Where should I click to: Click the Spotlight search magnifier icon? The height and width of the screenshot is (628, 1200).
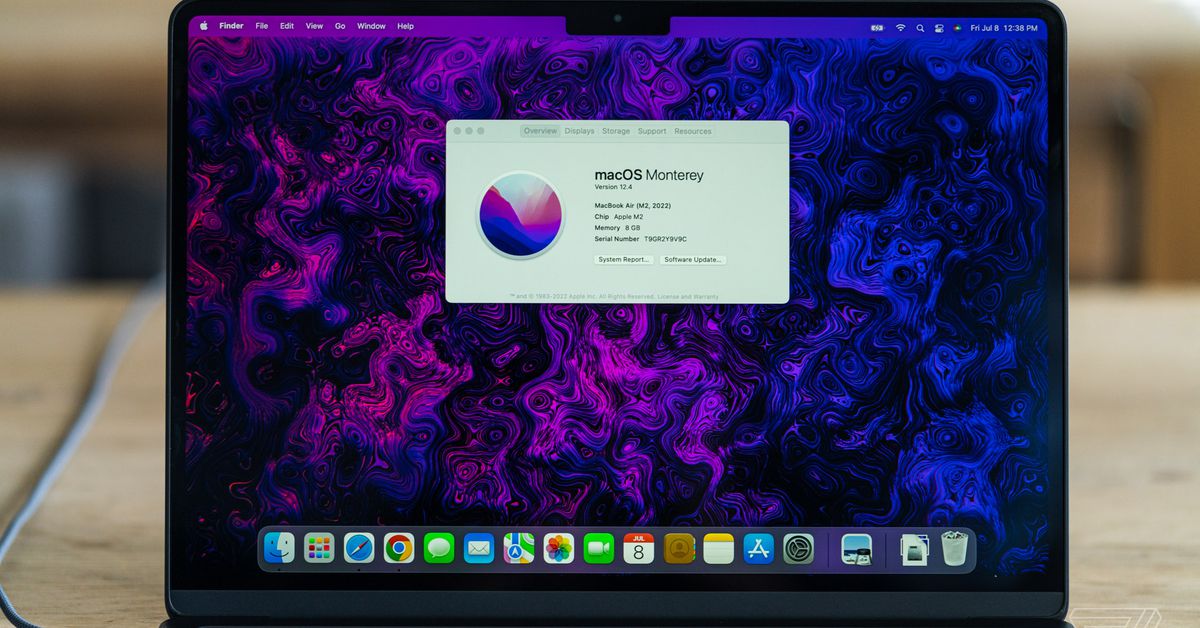point(920,27)
